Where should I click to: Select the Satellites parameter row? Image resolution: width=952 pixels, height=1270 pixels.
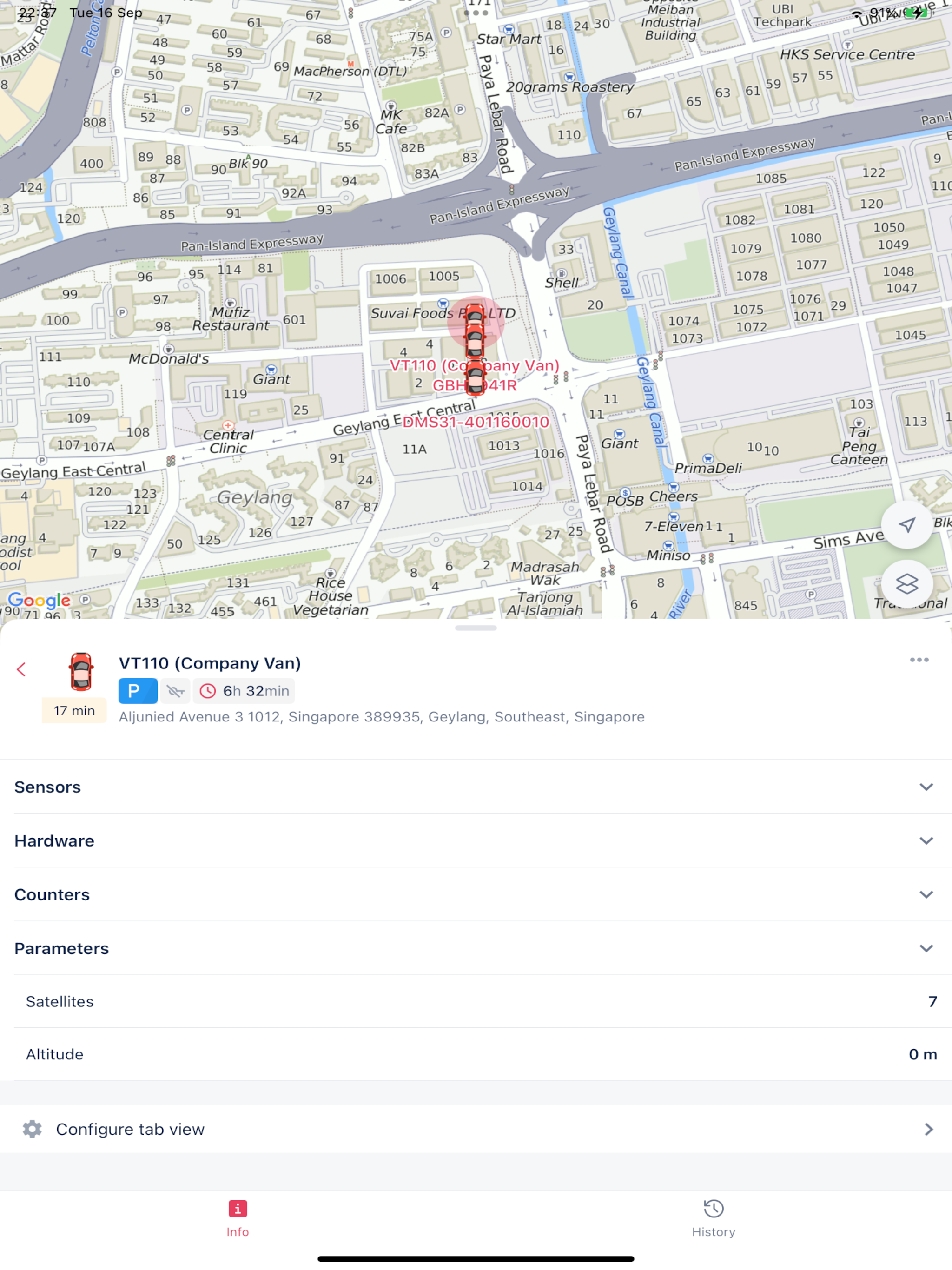tap(476, 1001)
